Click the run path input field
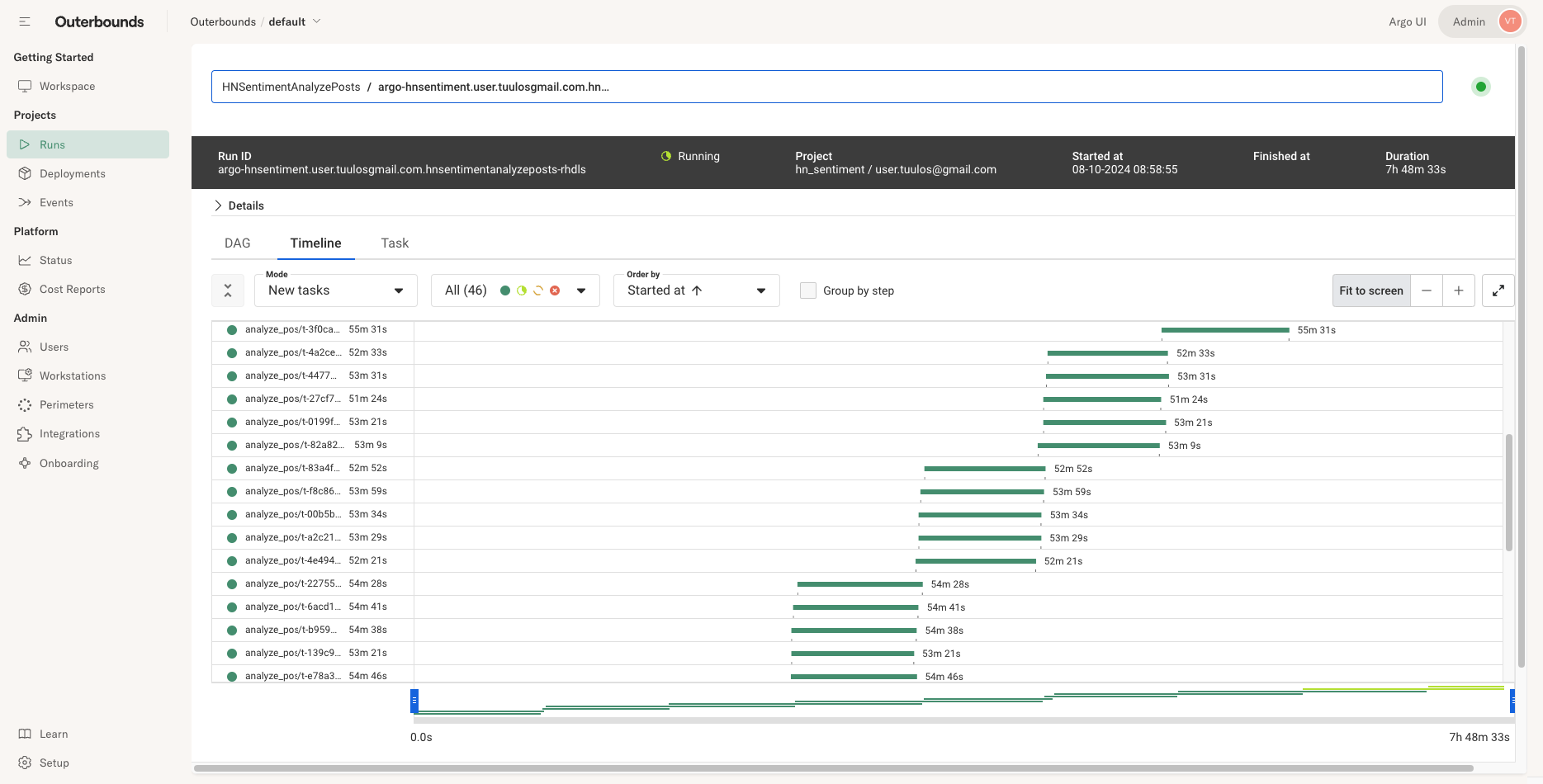 (826, 87)
